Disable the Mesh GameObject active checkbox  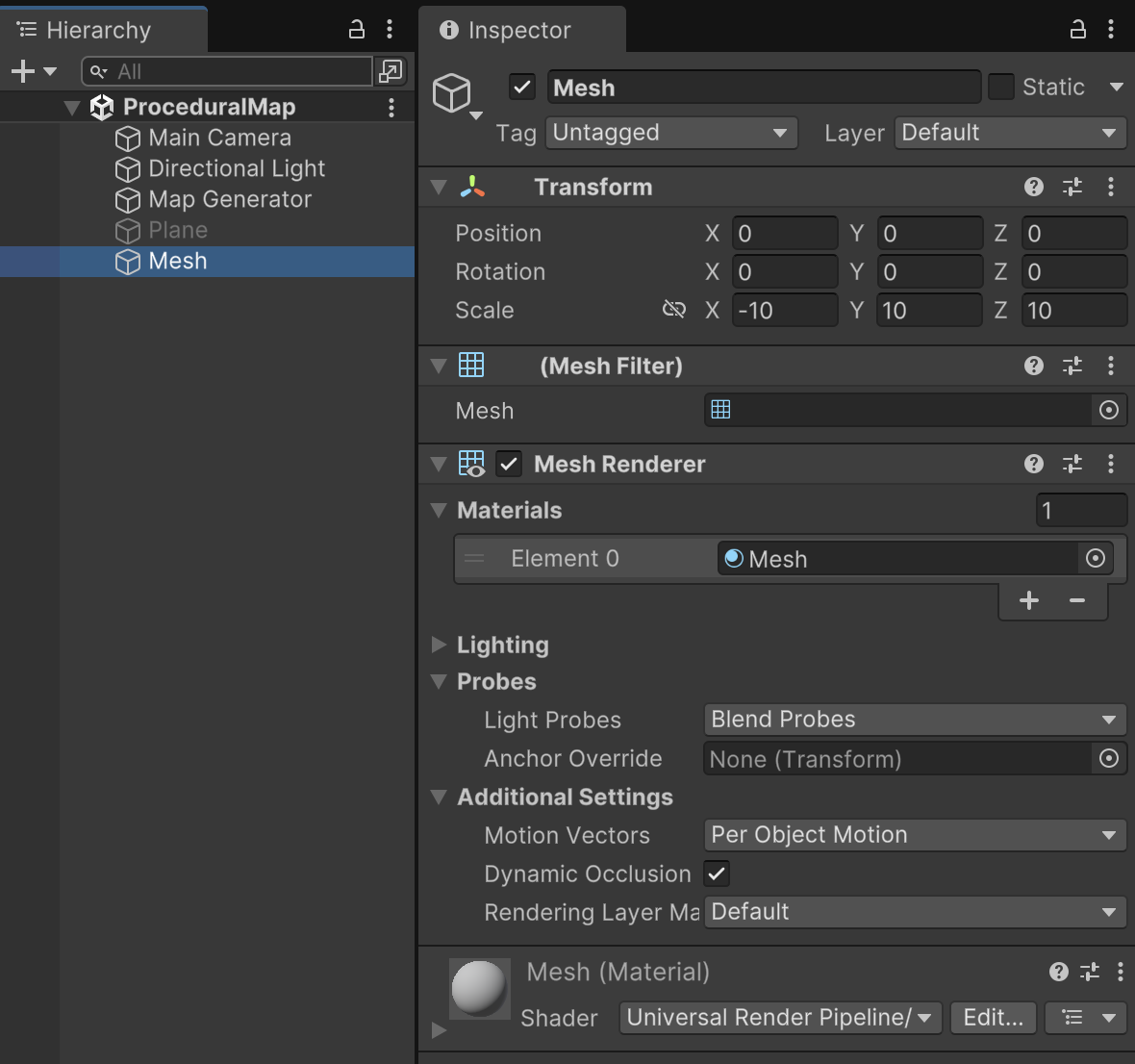pyautogui.click(x=522, y=88)
